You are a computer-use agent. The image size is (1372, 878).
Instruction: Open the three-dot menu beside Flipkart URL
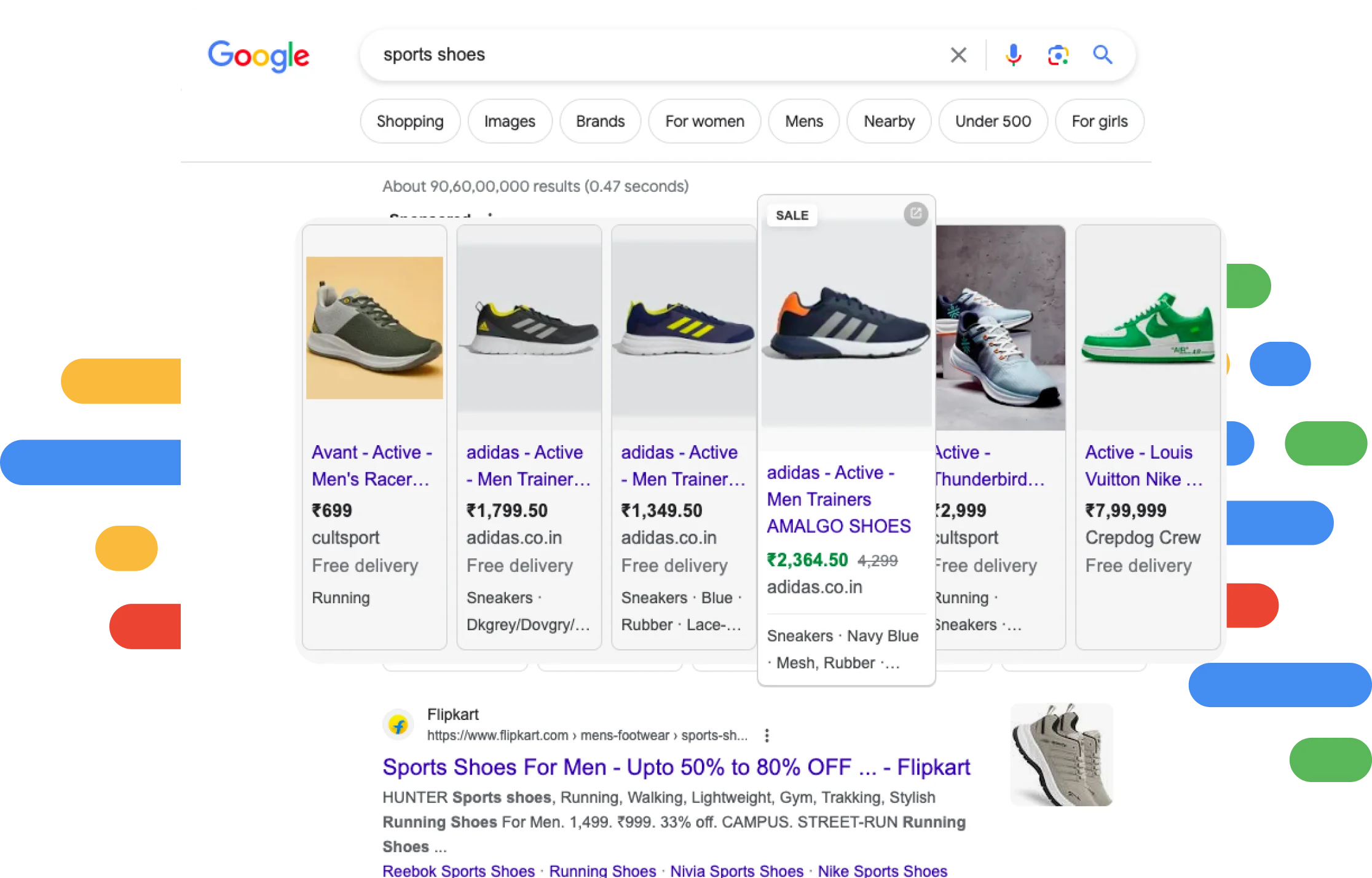point(767,735)
